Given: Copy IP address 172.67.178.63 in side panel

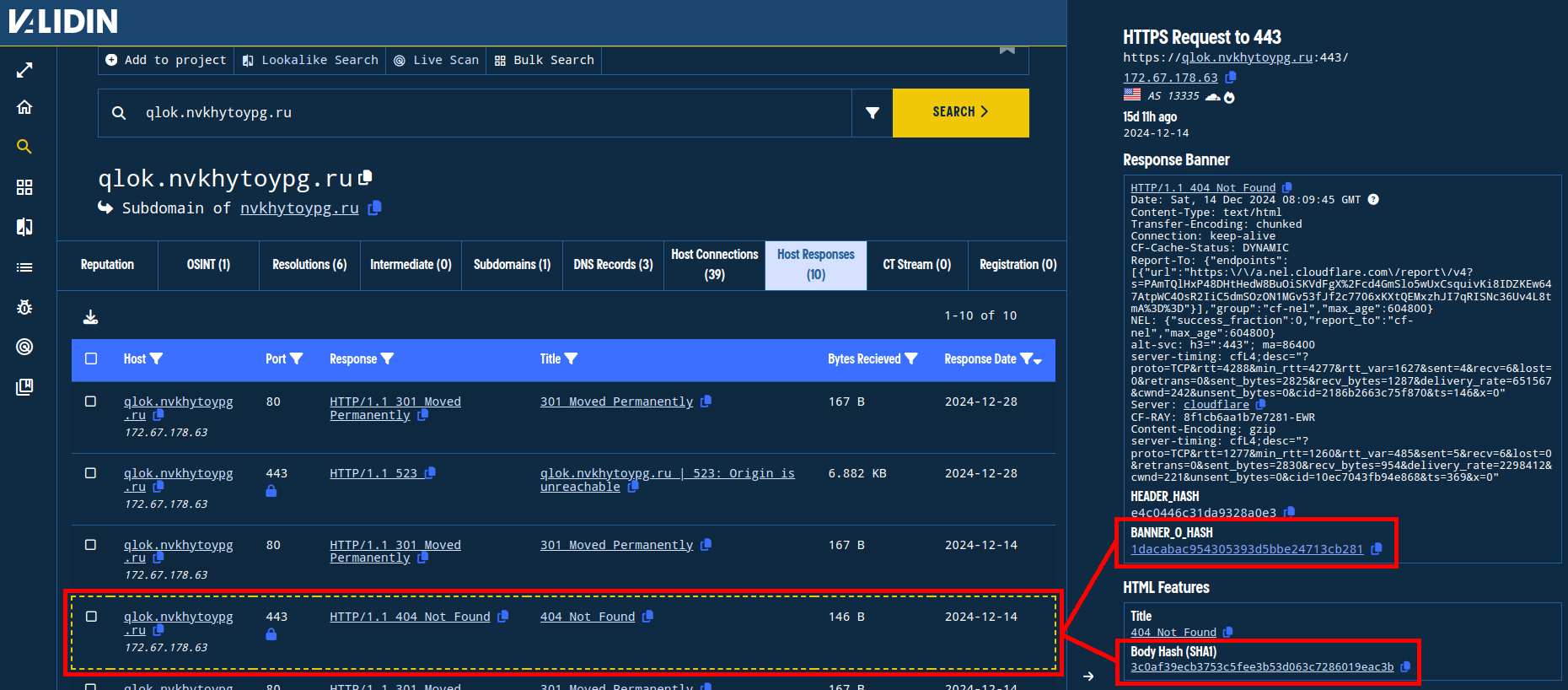Looking at the screenshot, I should pos(1231,78).
